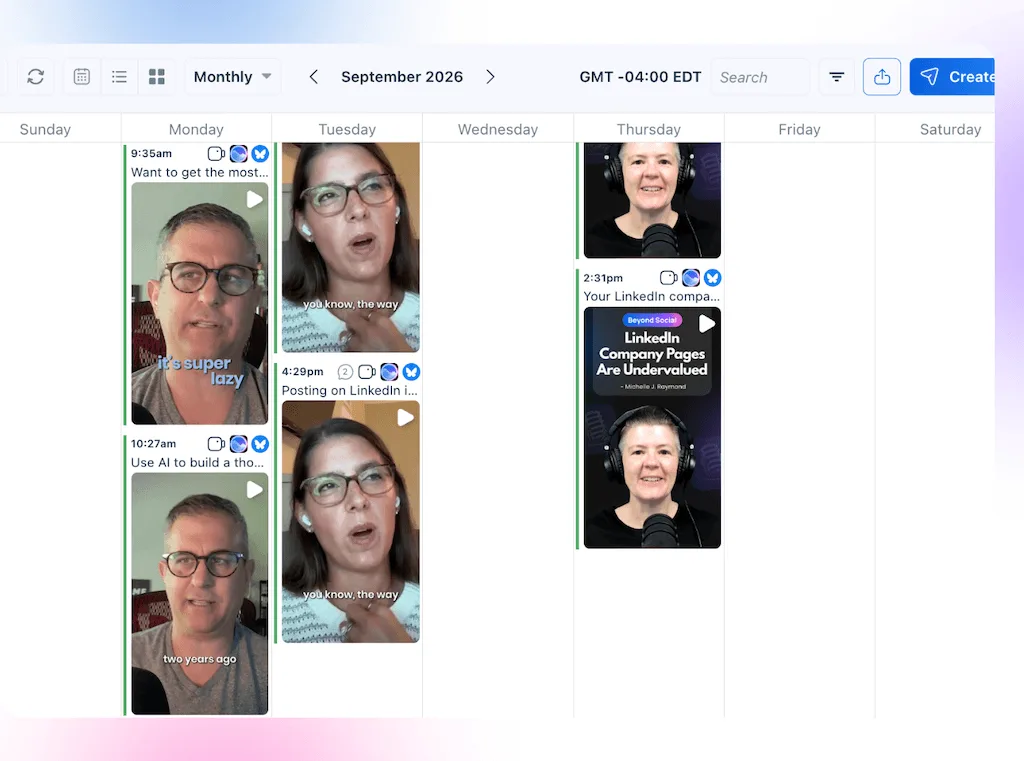Click the profile avatar on 2:31pm post

691,278
